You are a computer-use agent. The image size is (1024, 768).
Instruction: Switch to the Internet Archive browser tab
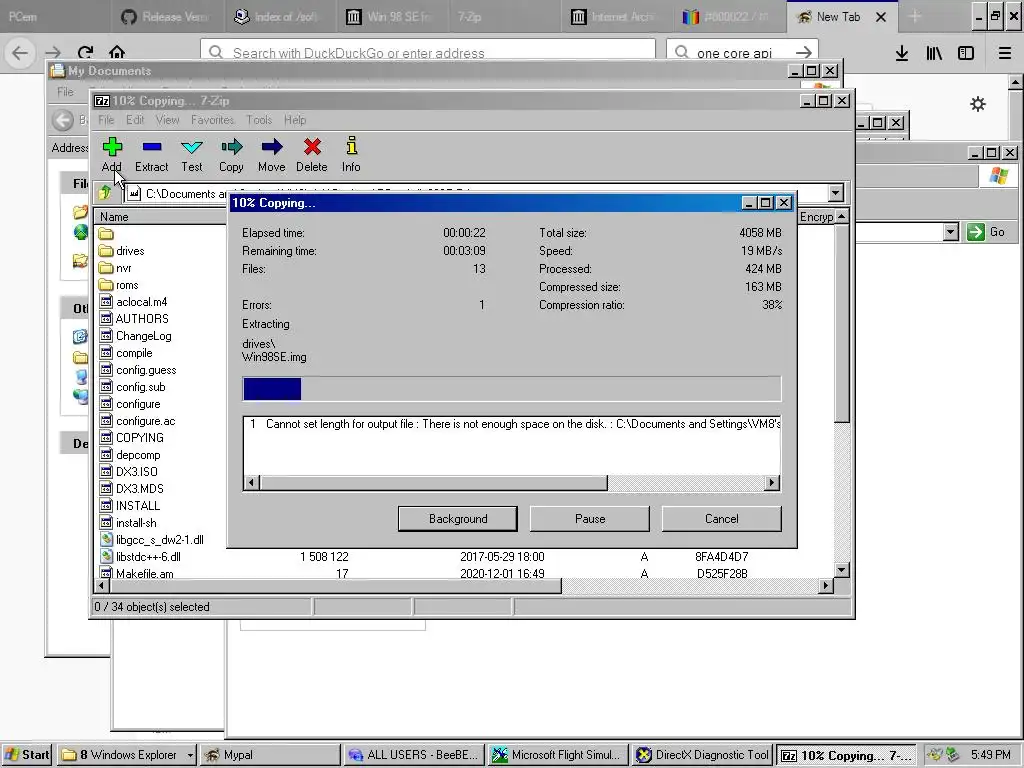(x=617, y=17)
